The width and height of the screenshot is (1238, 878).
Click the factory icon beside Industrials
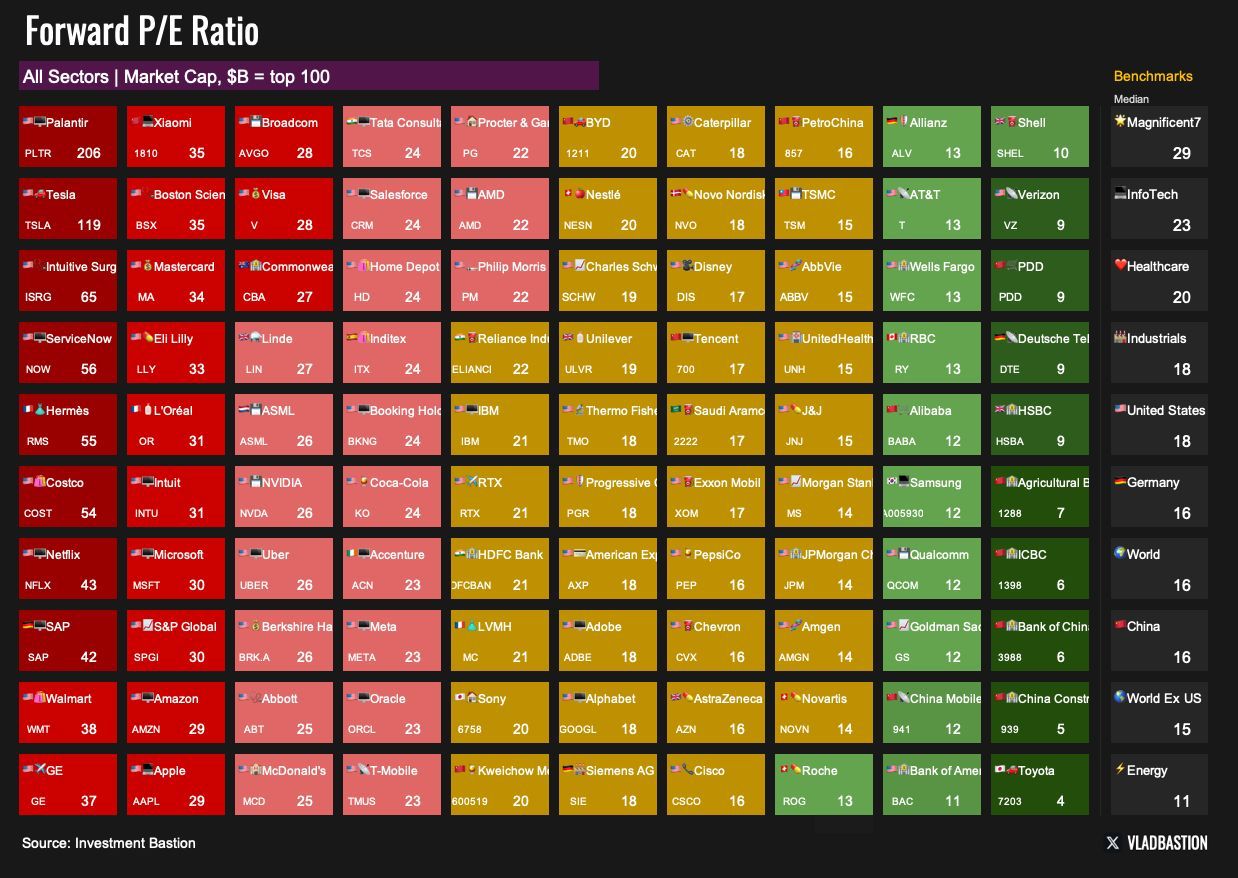click(x=1120, y=338)
